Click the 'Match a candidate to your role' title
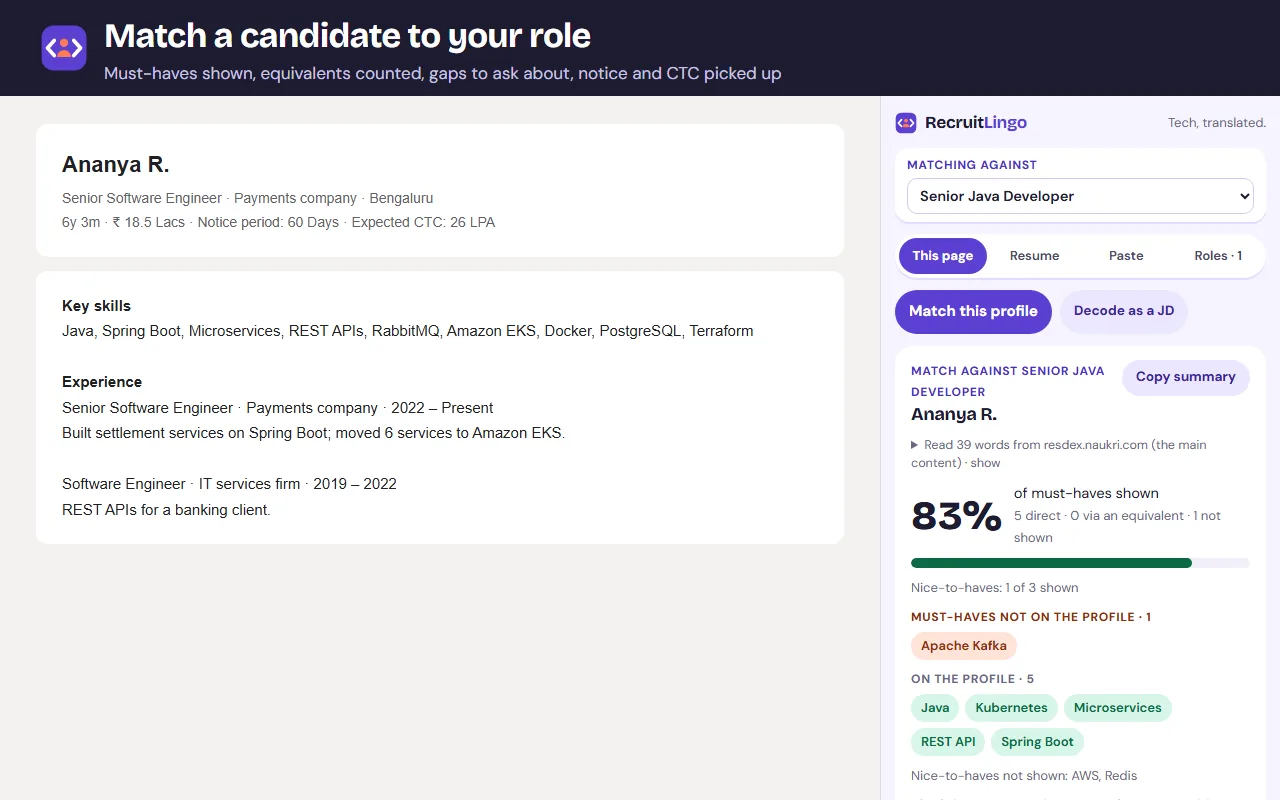This screenshot has width=1280, height=800. click(347, 36)
